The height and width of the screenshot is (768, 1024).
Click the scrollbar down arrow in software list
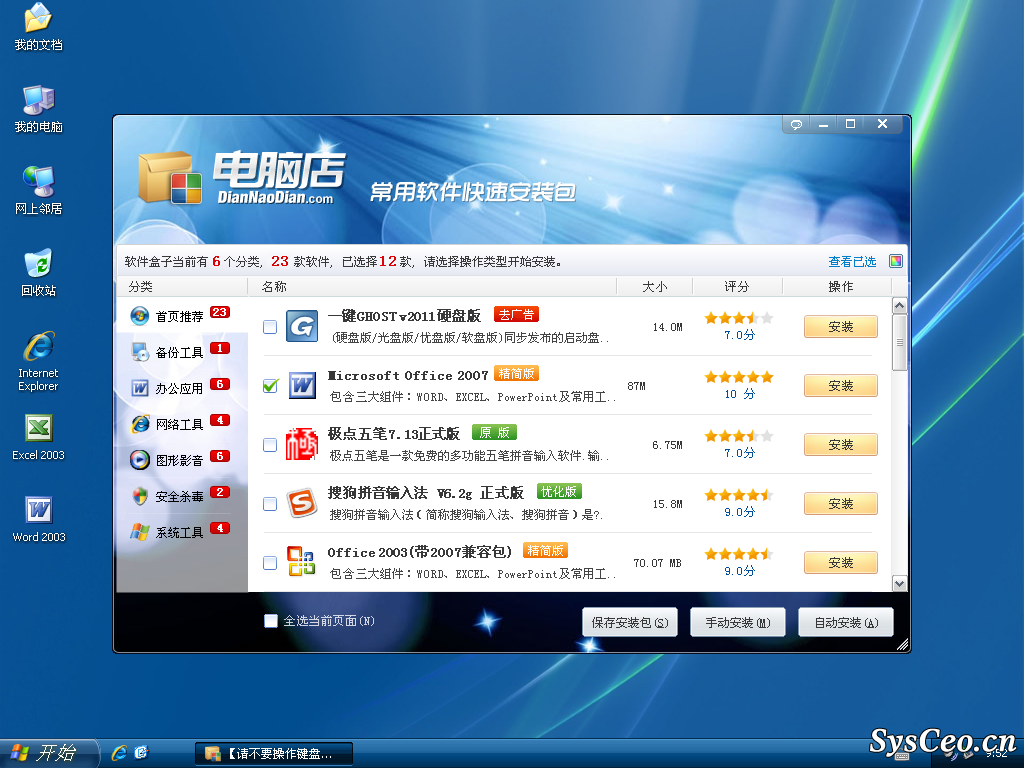(x=899, y=583)
